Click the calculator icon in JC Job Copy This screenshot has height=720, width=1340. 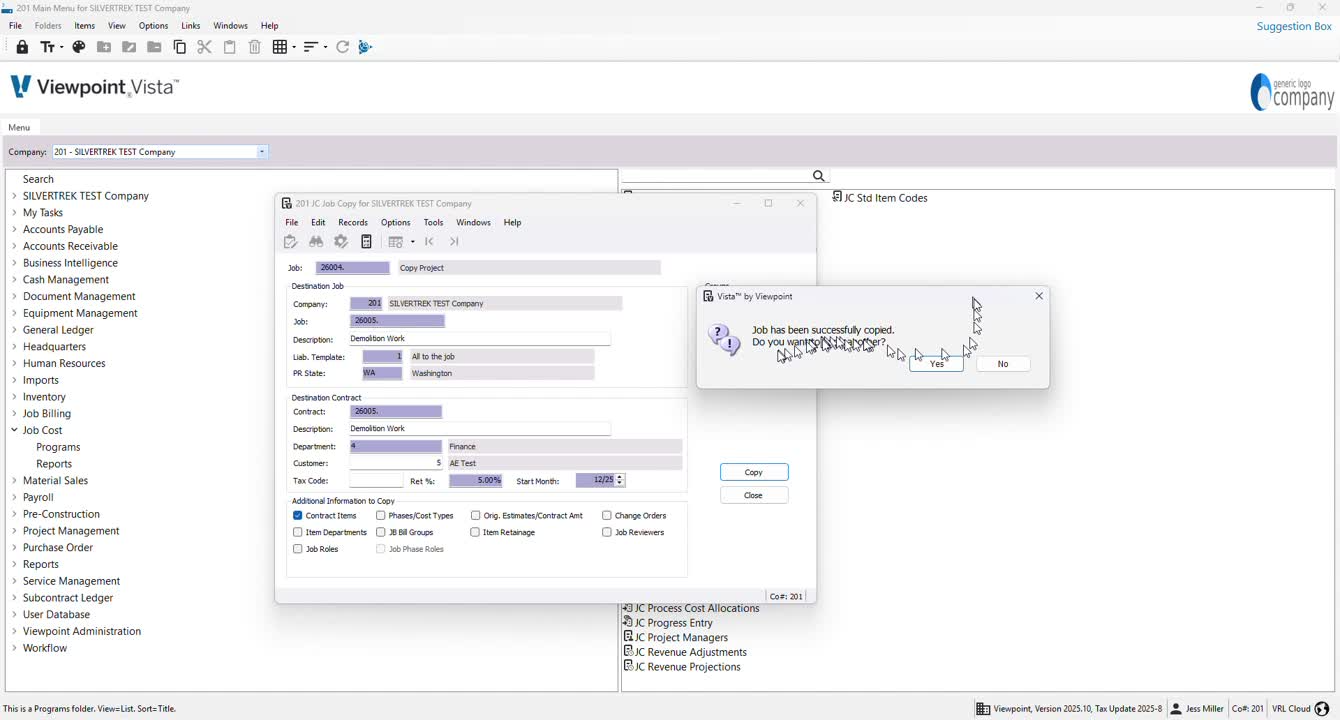(x=367, y=242)
